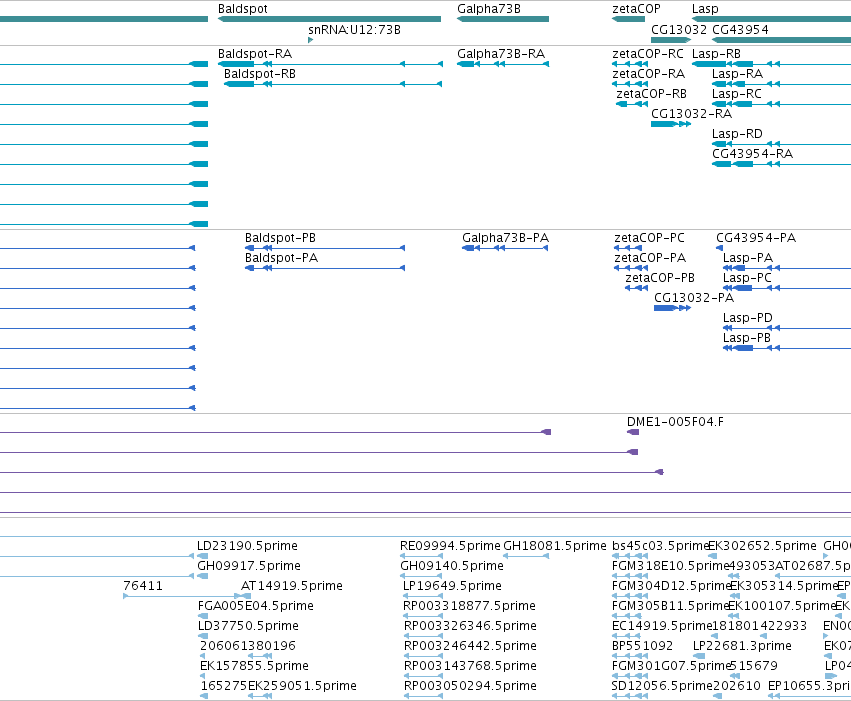This screenshot has height=701, width=851.
Task: Select the zetaCOP-PB protein label
Action: click(660, 278)
